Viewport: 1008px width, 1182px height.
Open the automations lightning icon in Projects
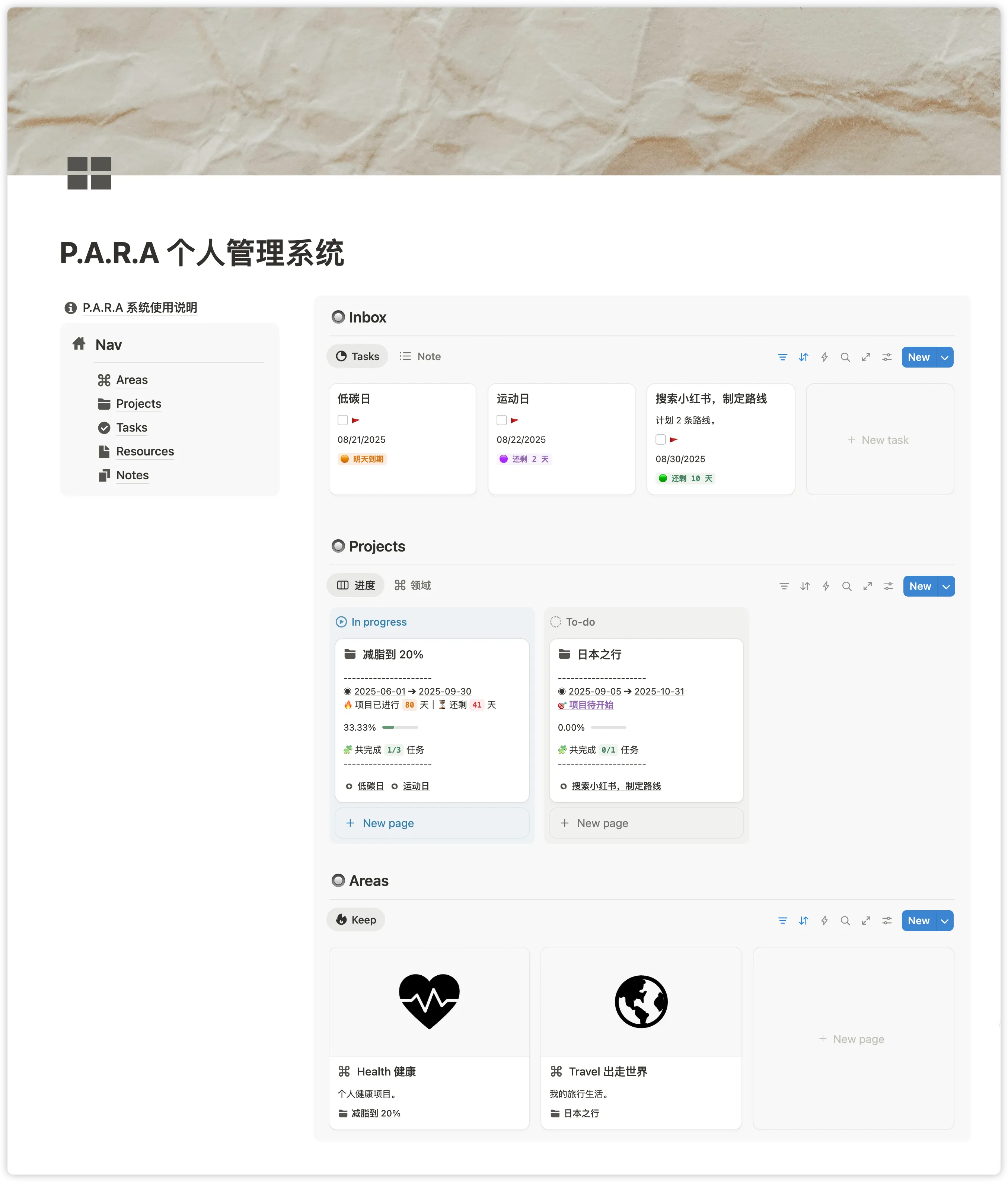point(826,587)
